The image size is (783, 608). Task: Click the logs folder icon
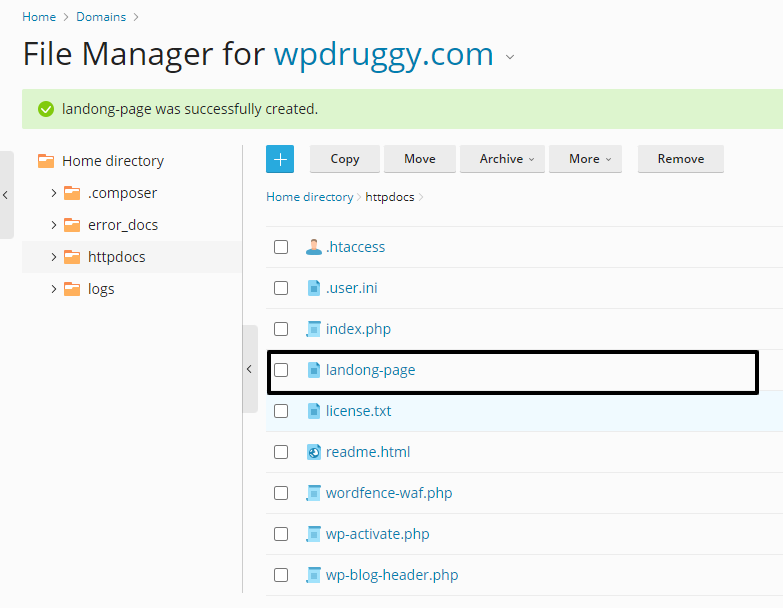72,289
